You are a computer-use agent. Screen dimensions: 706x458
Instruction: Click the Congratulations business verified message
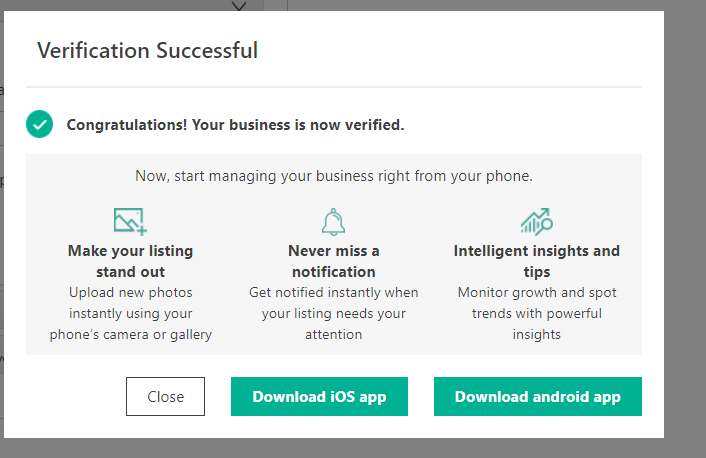235,125
